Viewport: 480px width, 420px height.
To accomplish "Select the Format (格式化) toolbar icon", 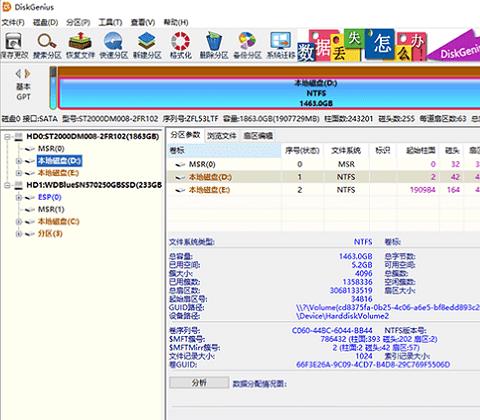I will 180,46.
